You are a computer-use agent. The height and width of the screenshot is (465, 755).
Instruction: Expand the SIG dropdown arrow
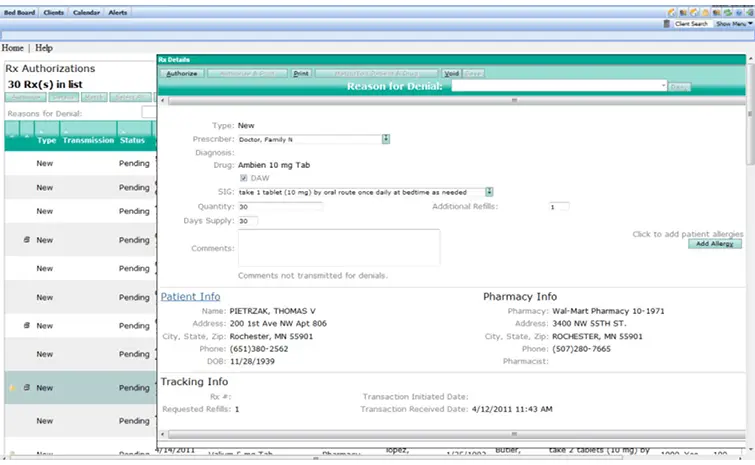pos(489,192)
